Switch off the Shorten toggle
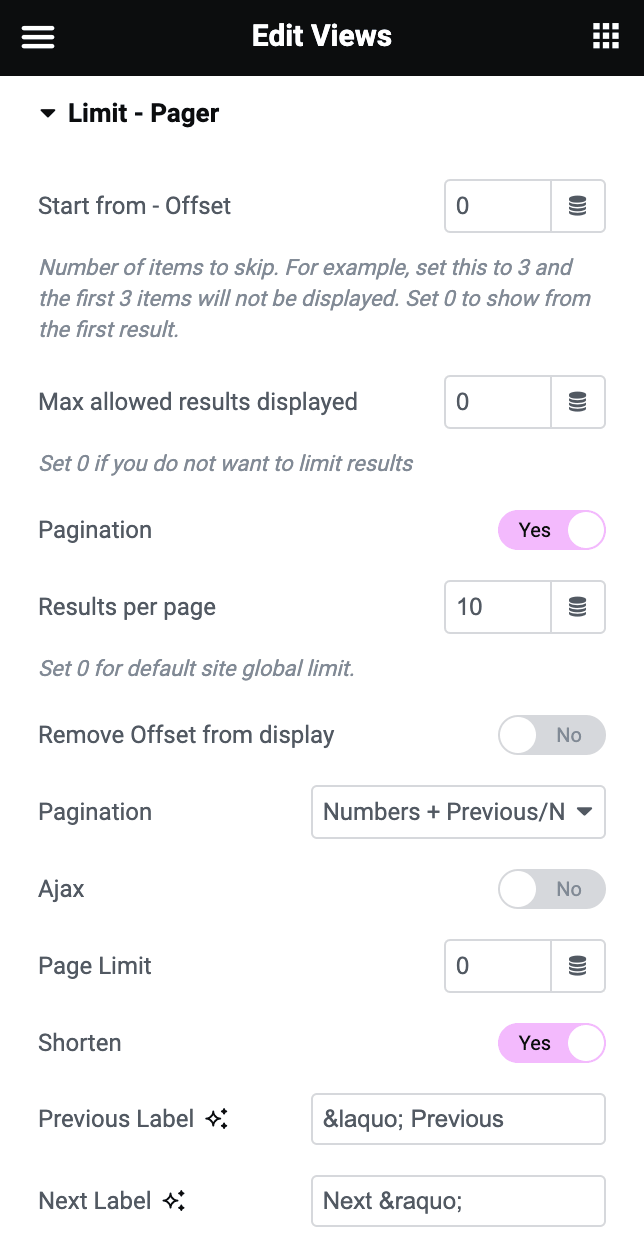Image resolution: width=644 pixels, height=1252 pixels. [x=552, y=1043]
